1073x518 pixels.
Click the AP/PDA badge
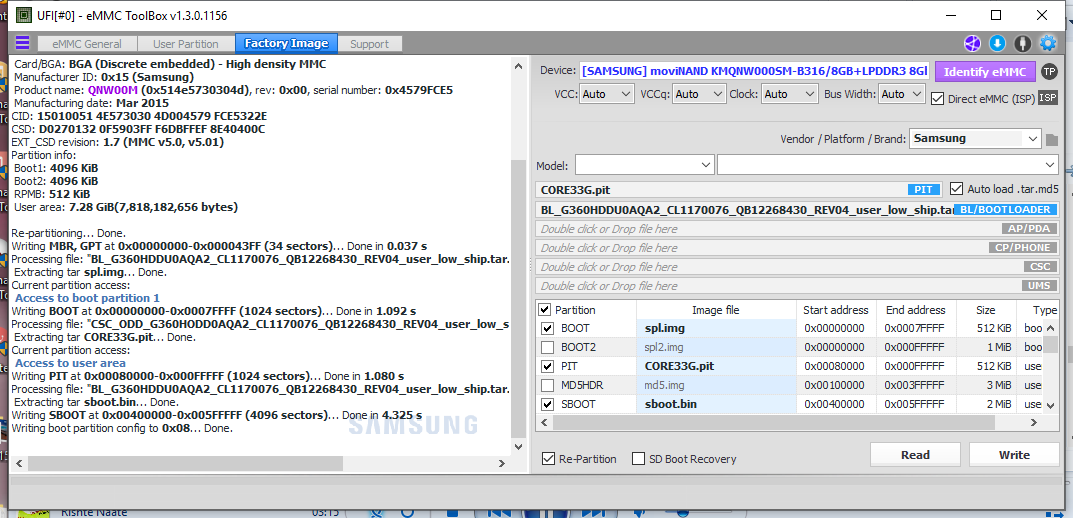click(1029, 229)
